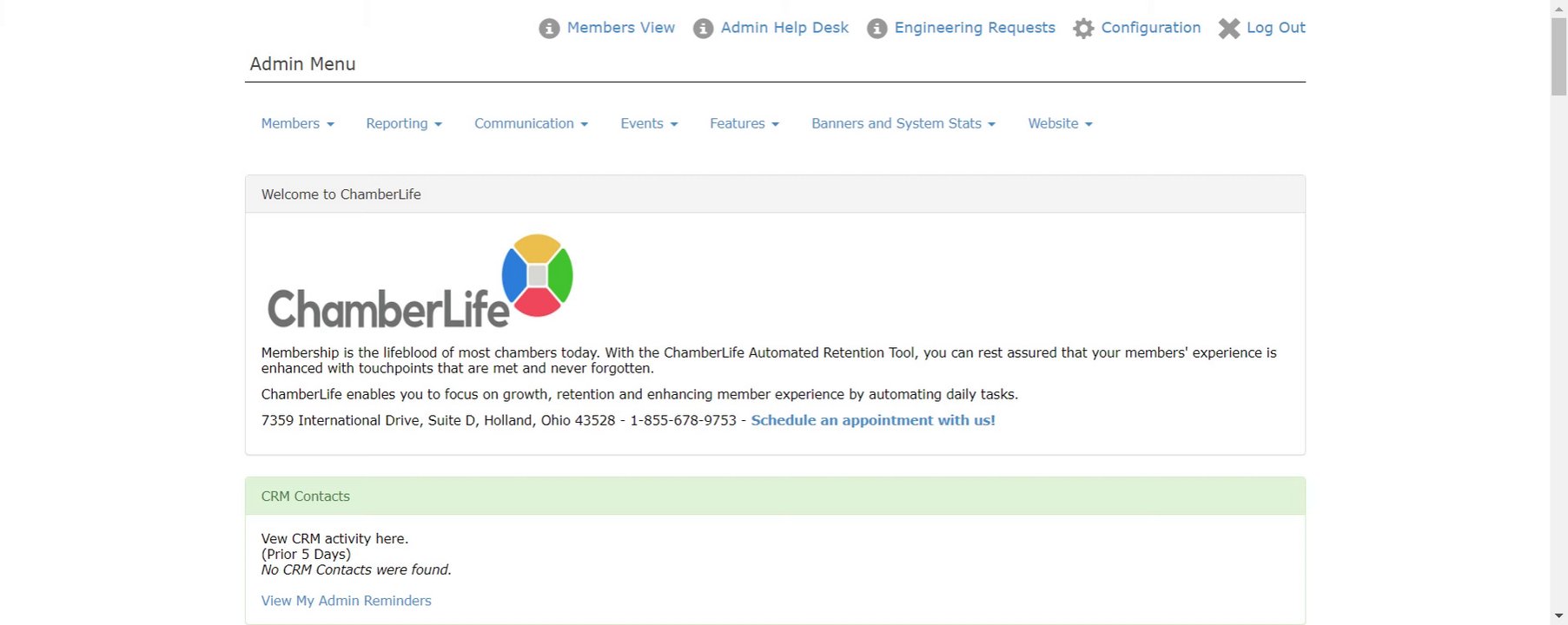Click the ChamberLife logo image

[420, 281]
